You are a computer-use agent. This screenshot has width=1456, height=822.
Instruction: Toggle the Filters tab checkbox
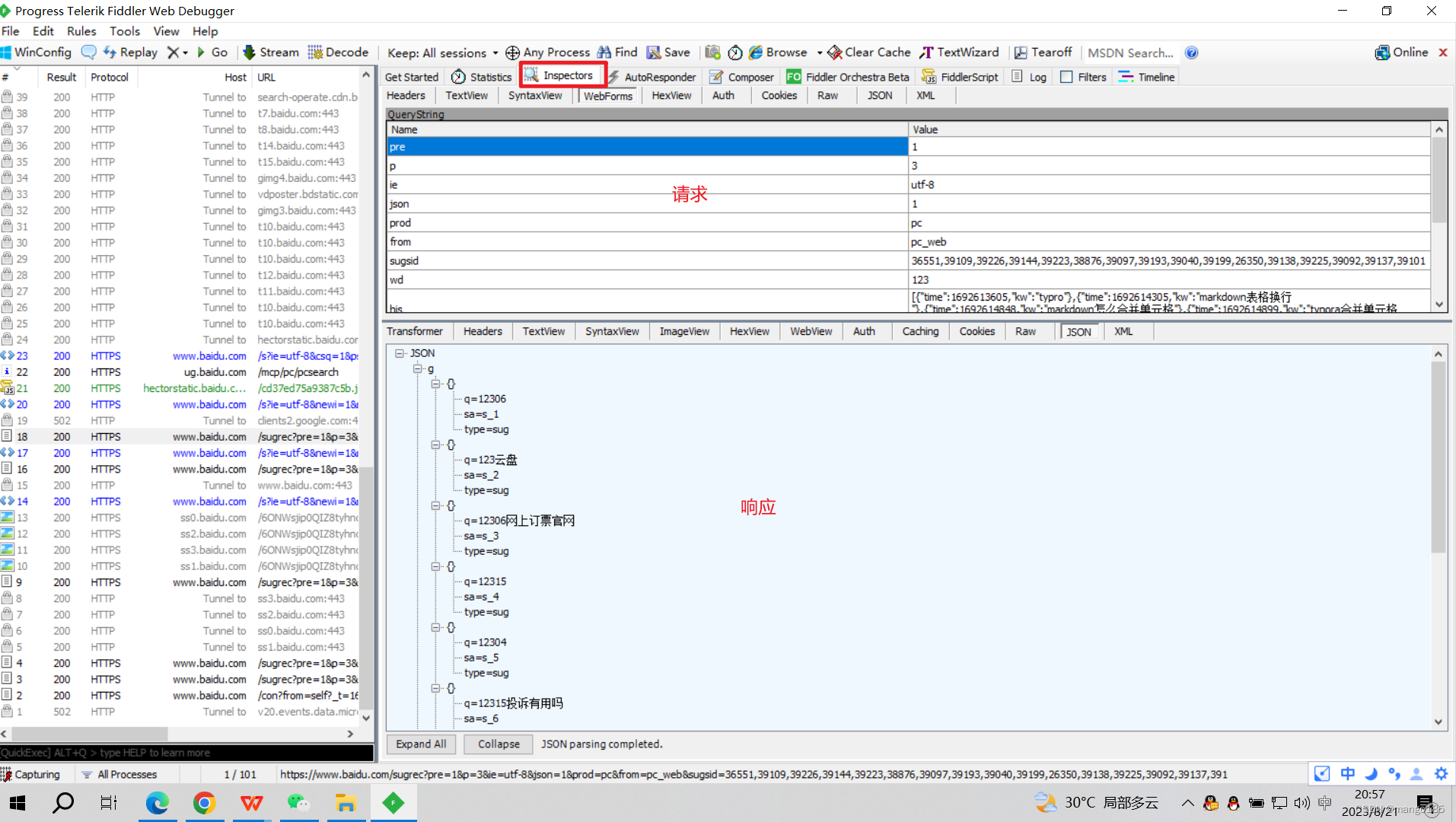(1067, 77)
